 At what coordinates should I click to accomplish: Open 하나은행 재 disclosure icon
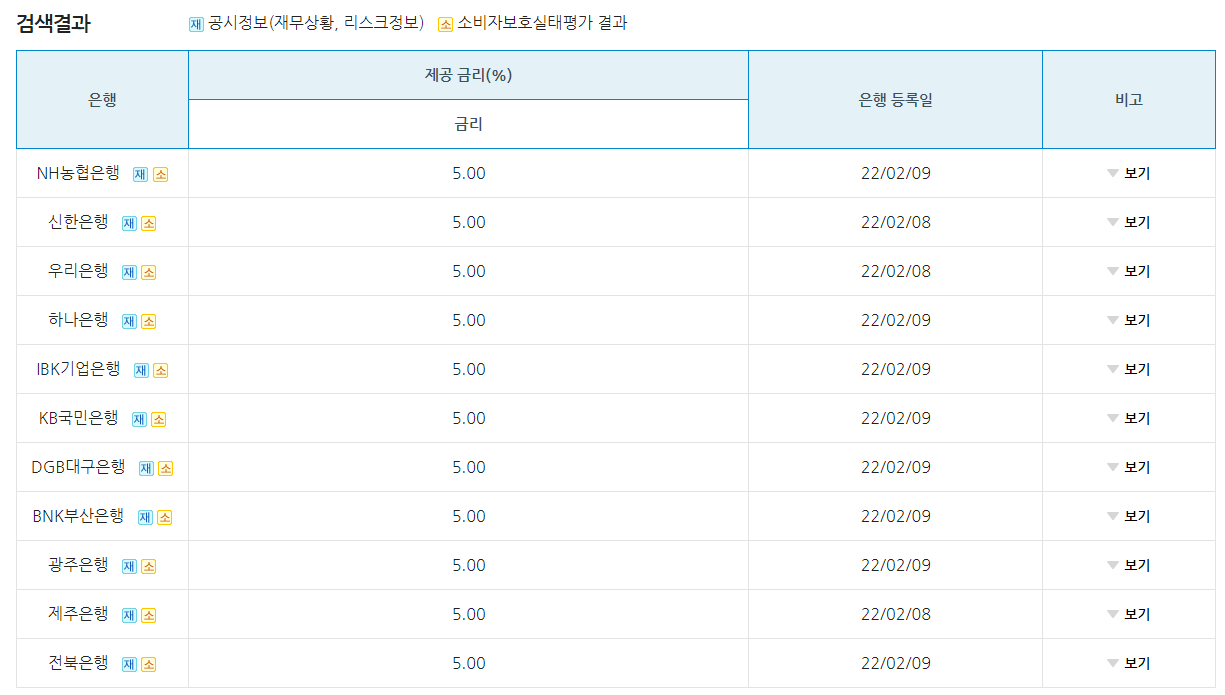[x=129, y=321]
